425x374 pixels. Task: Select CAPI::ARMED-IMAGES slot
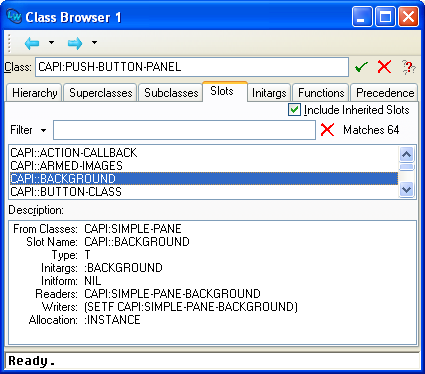[204, 166]
